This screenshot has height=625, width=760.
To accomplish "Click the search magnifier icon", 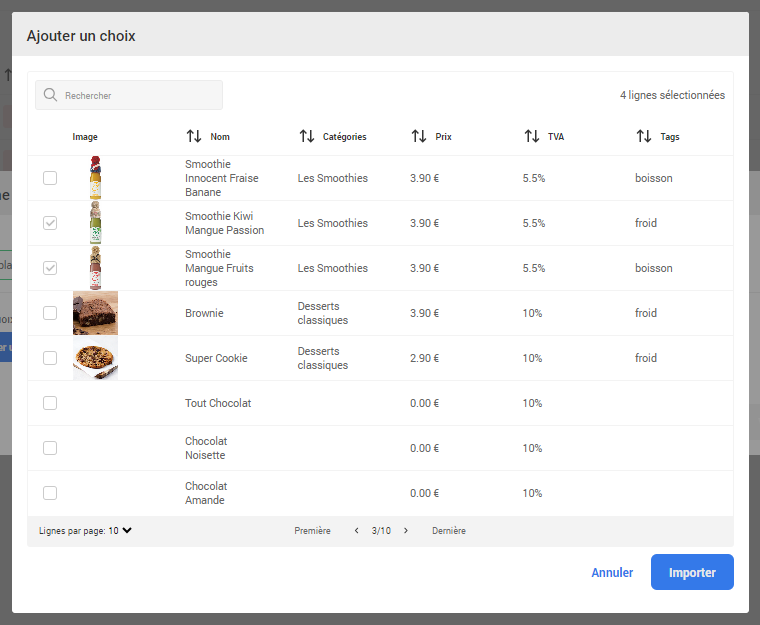I will click(x=50, y=95).
